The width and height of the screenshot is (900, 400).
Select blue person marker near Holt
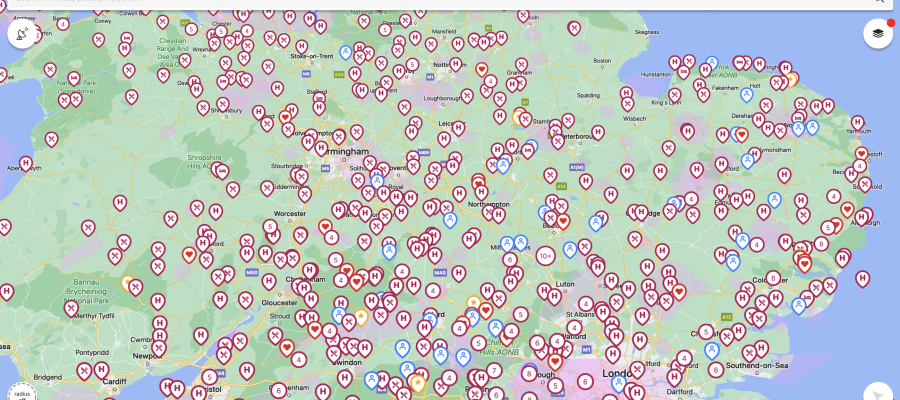tap(746, 94)
